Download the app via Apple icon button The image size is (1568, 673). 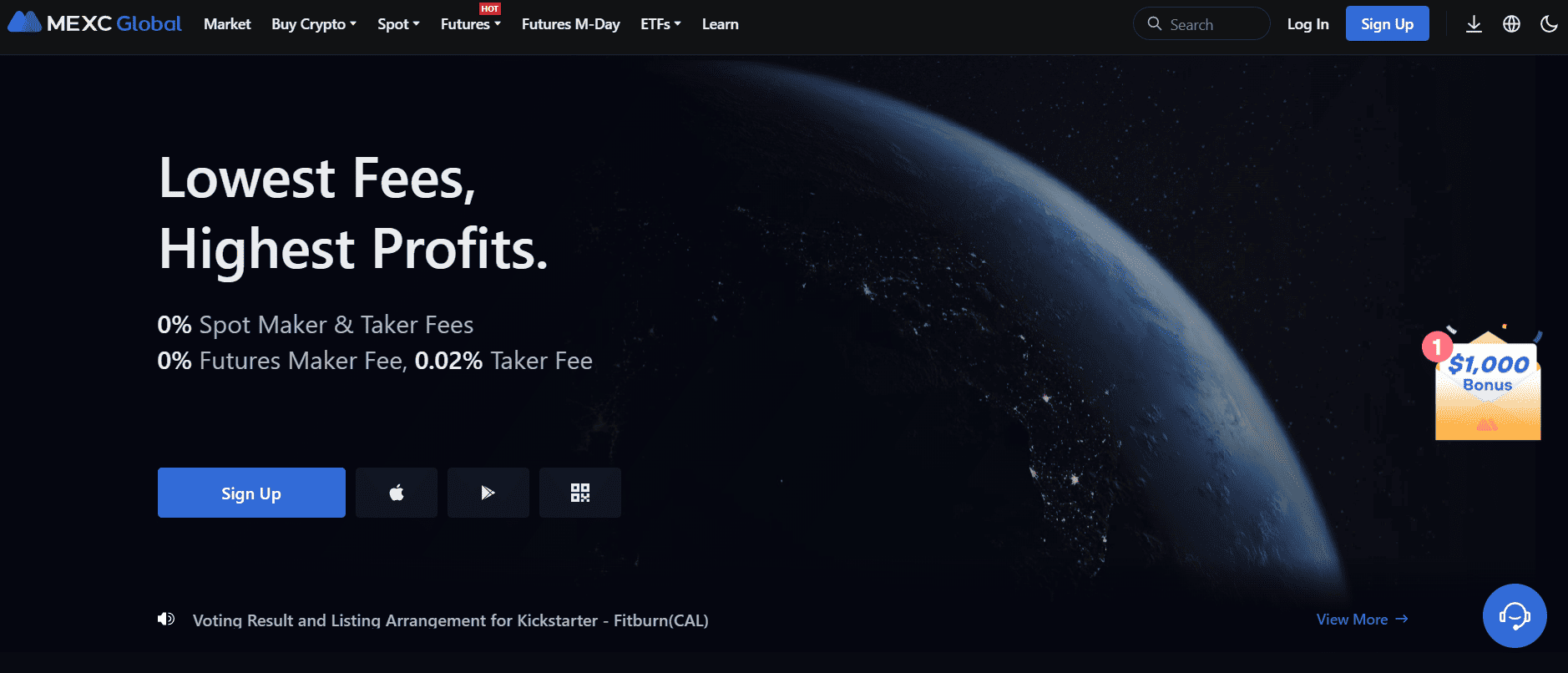click(x=397, y=493)
